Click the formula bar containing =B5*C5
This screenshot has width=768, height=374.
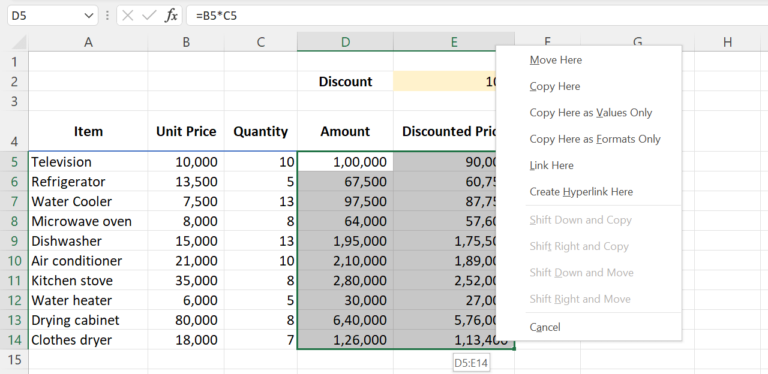click(x=477, y=16)
